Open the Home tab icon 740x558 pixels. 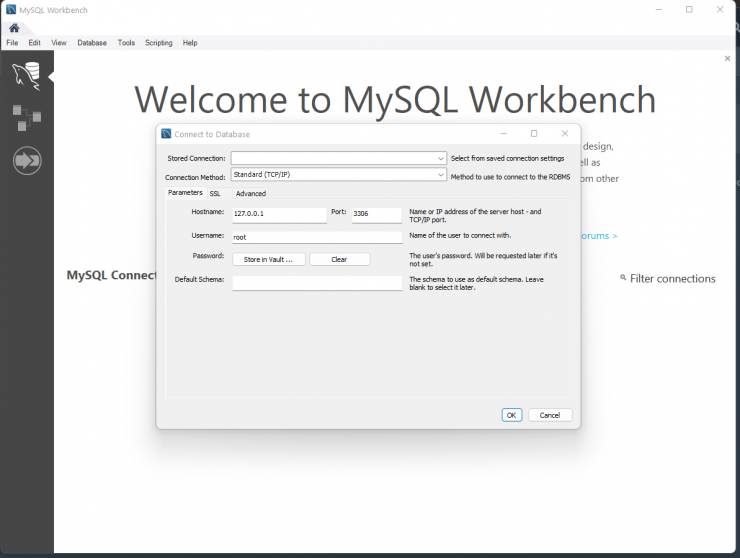pos(14,28)
